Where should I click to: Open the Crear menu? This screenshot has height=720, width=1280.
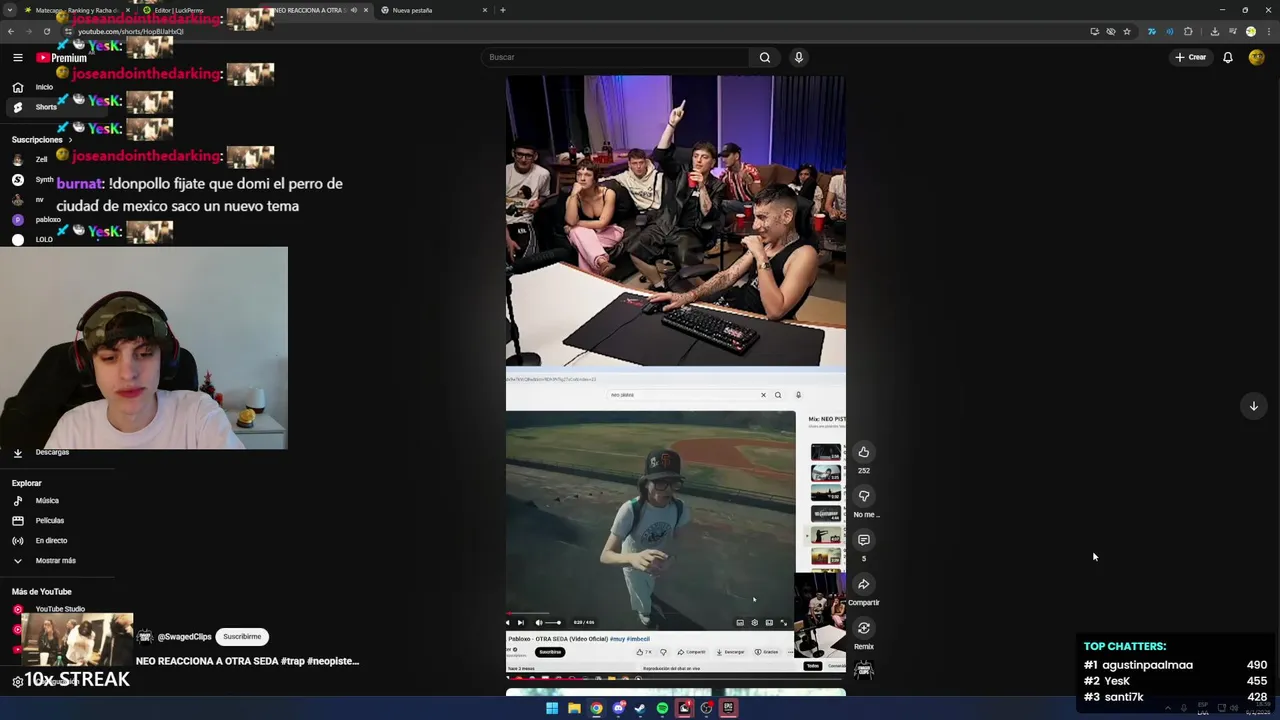pos(1190,57)
